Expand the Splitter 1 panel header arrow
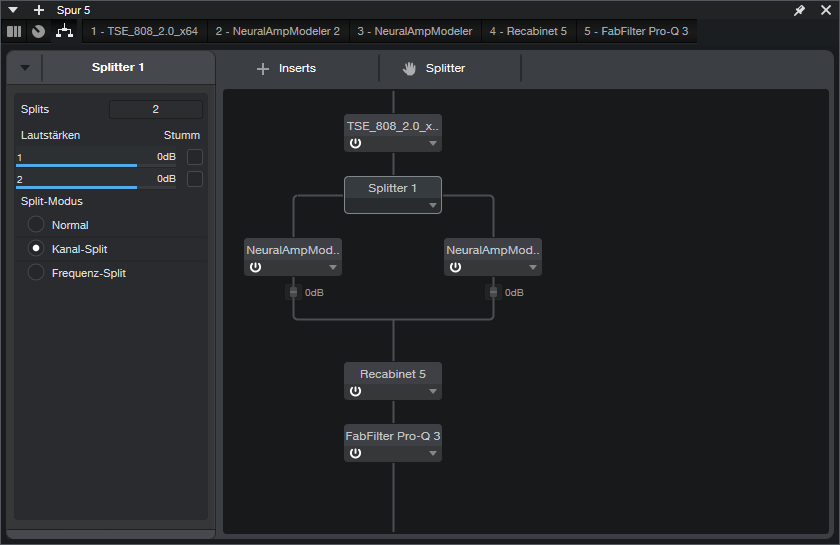840x545 pixels. pos(25,69)
